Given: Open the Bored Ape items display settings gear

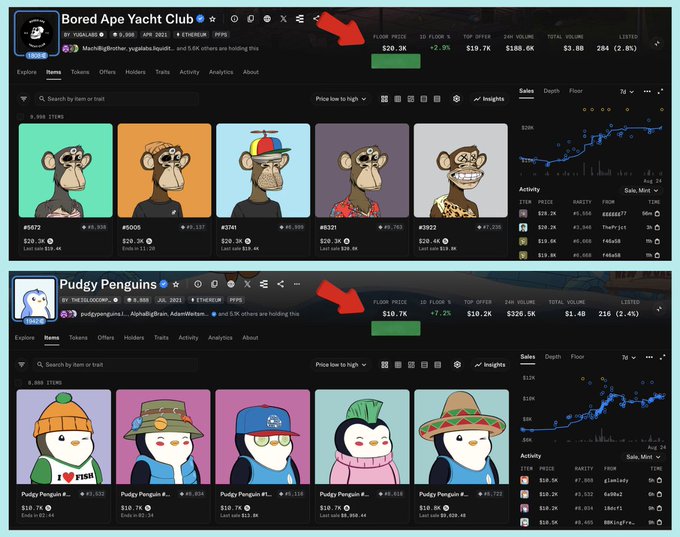Looking at the screenshot, I should point(456,99).
